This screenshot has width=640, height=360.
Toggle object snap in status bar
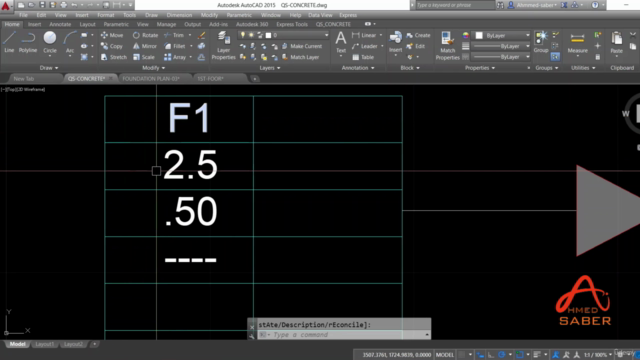point(519,355)
